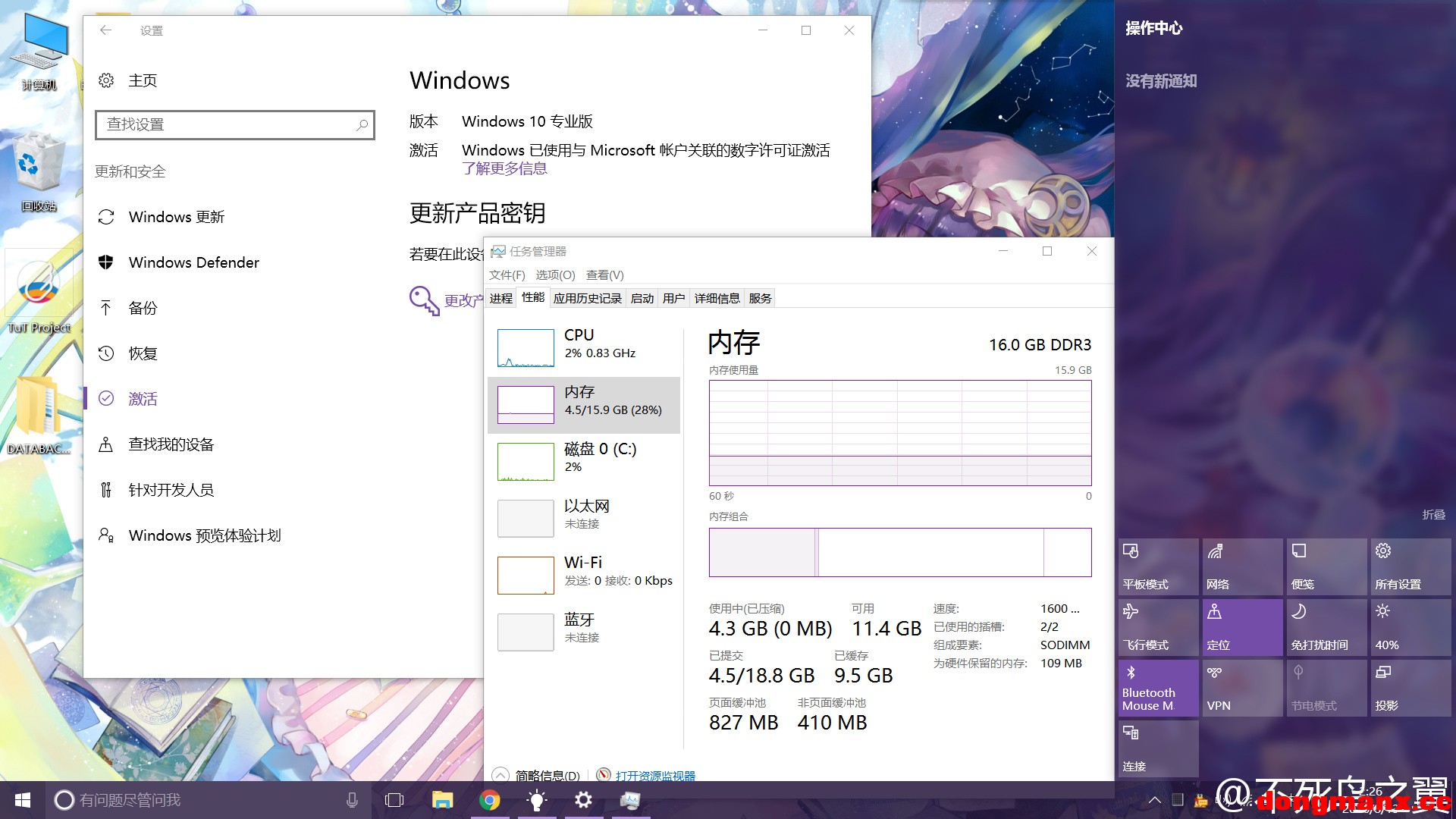Click the Project display tile
The image size is (1456, 819).
(1409, 688)
